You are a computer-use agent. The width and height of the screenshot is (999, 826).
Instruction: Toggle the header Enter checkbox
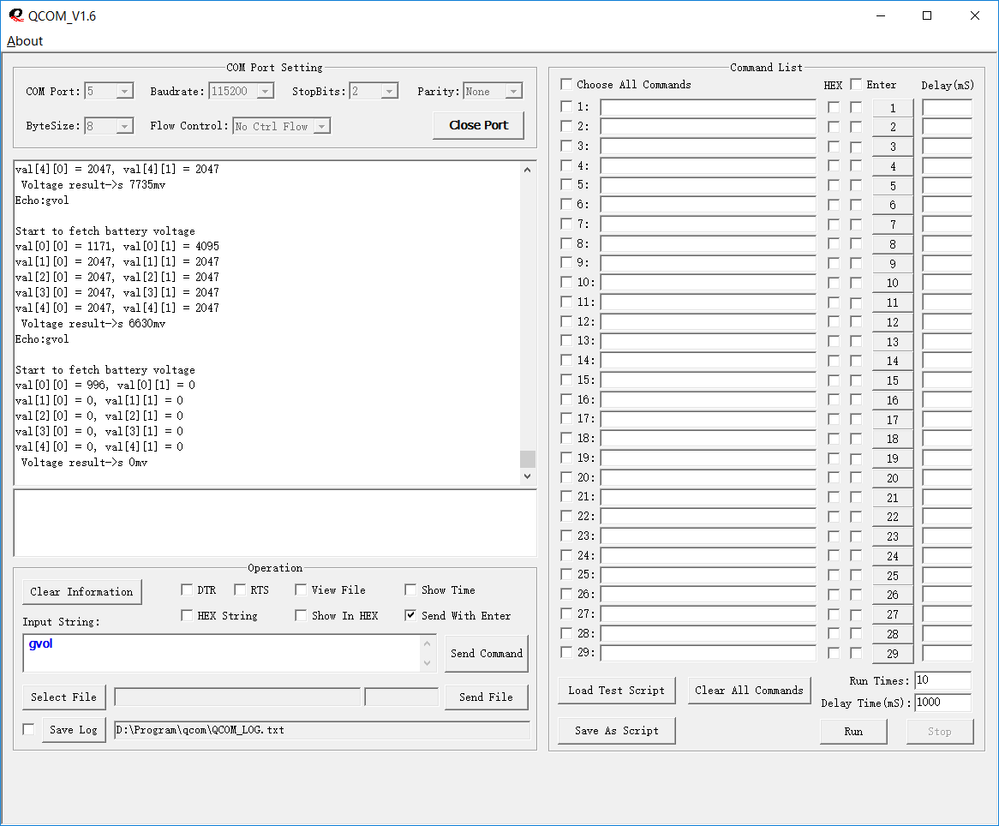(x=856, y=84)
